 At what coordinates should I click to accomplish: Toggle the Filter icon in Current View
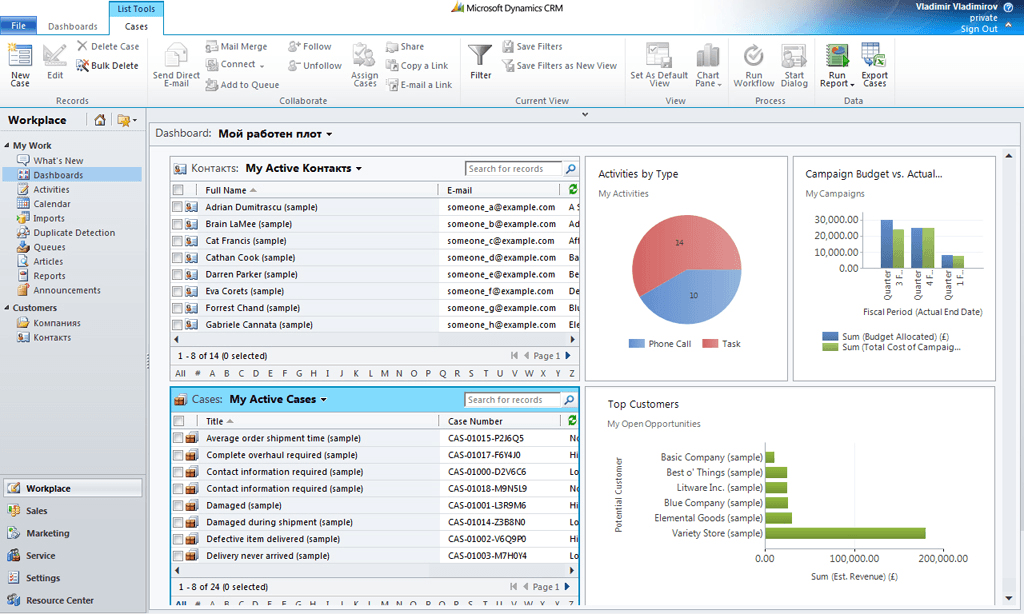pos(479,62)
